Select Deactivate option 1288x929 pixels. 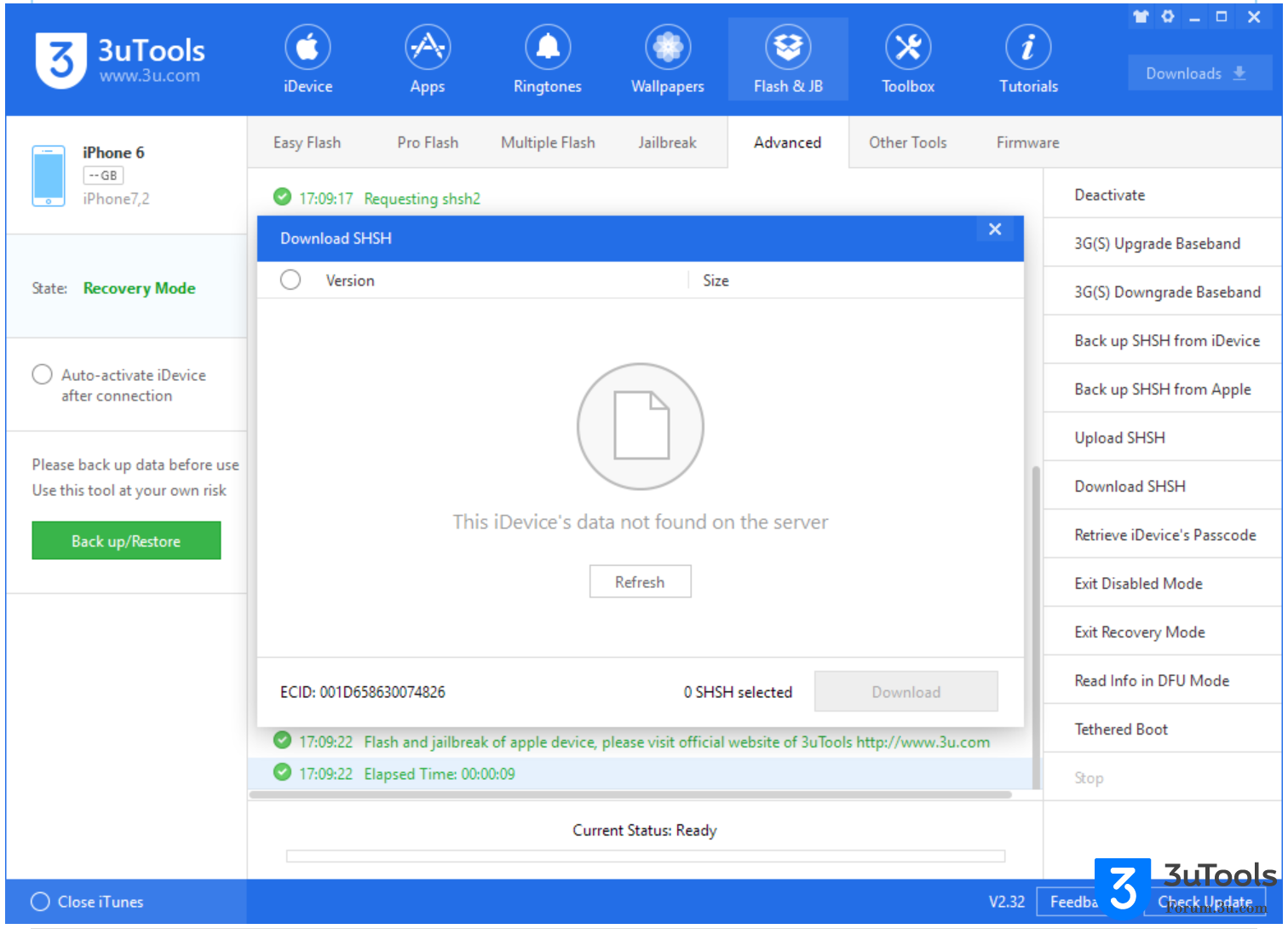click(1162, 194)
